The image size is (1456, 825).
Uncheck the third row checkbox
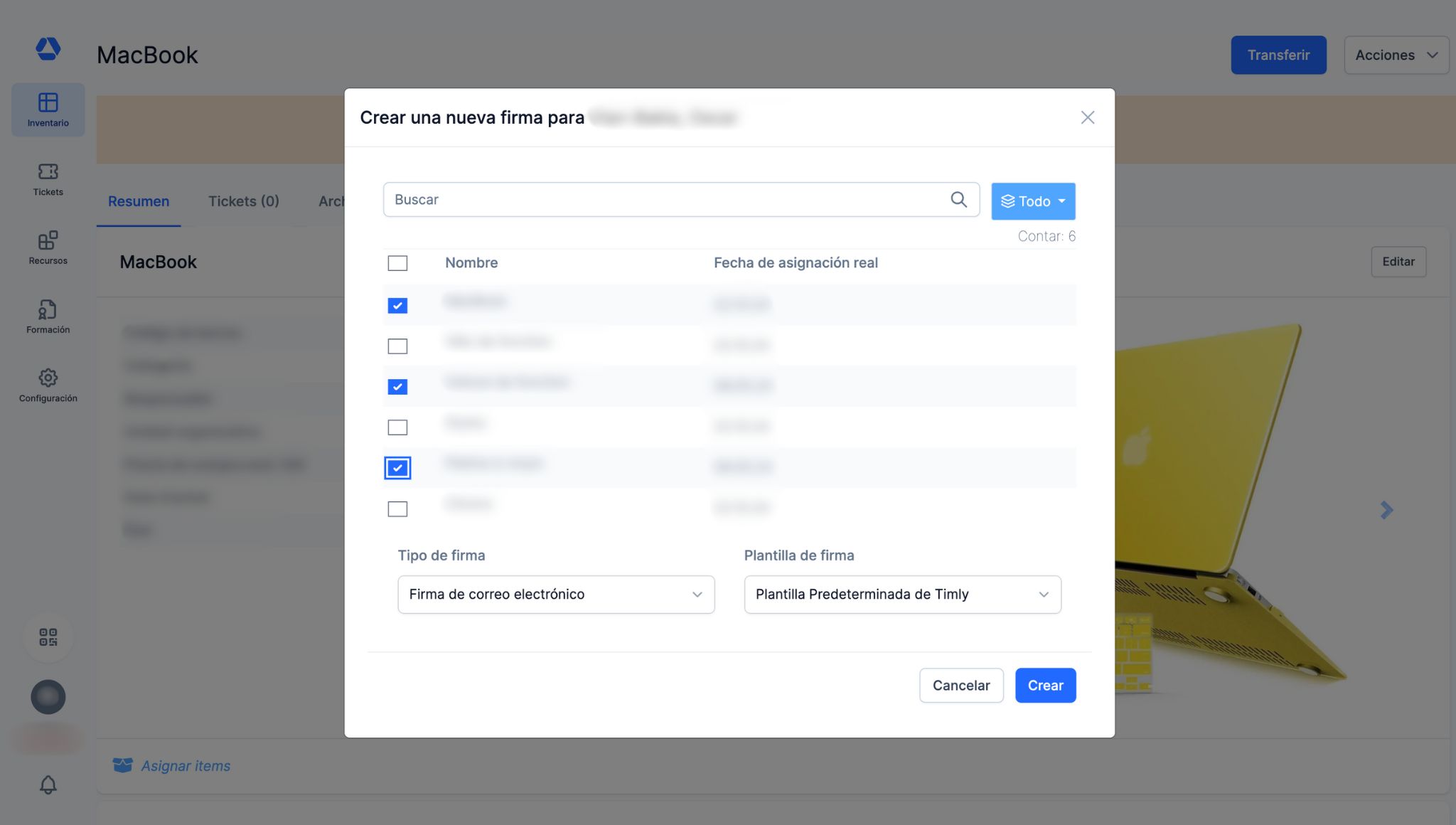tap(397, 387)
